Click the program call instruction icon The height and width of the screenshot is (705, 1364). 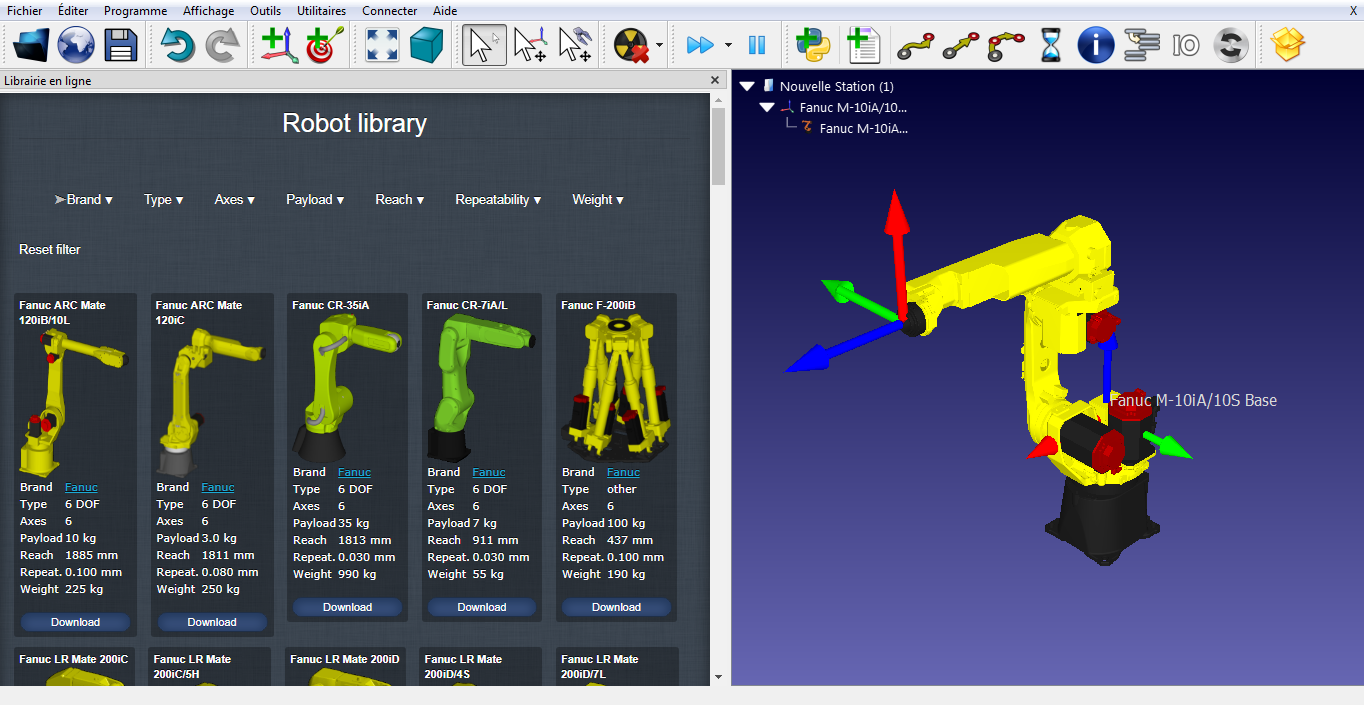[1141, 45]
